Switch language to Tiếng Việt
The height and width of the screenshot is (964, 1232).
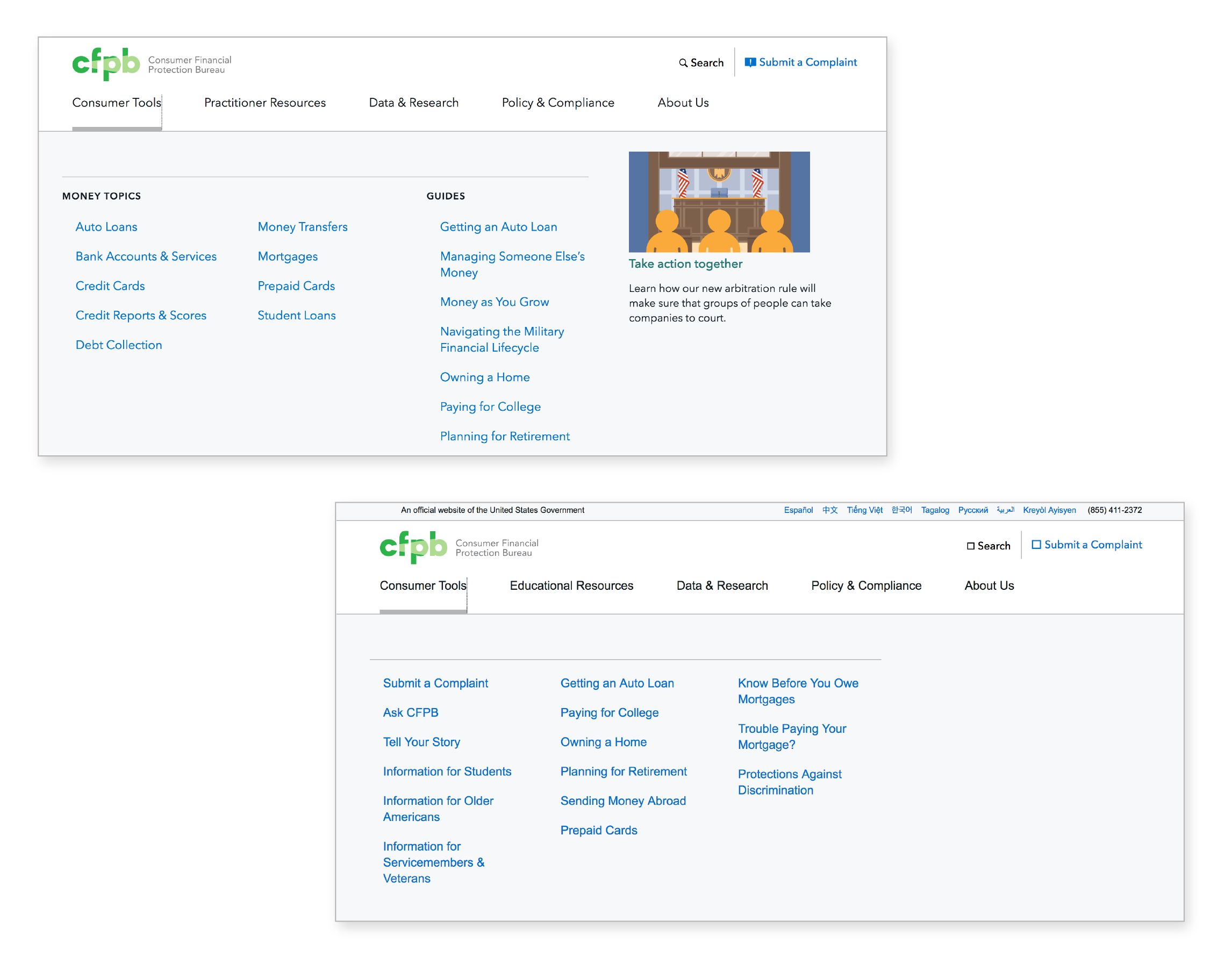(864, 510)
